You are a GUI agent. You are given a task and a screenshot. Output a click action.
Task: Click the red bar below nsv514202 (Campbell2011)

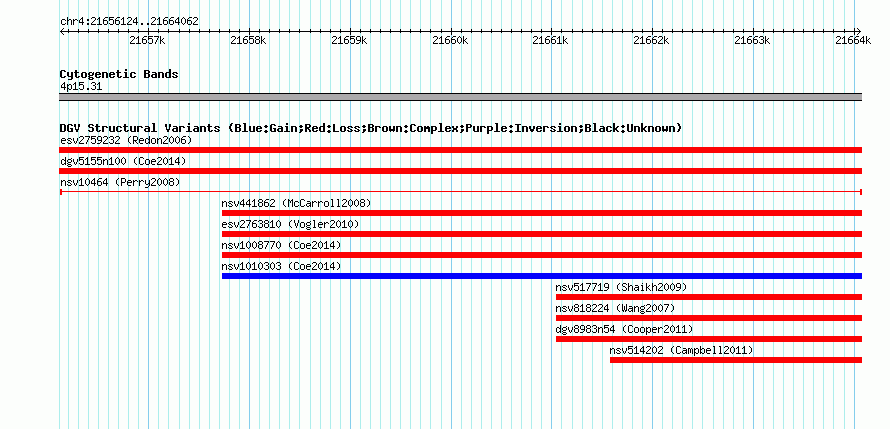[736, 360]
